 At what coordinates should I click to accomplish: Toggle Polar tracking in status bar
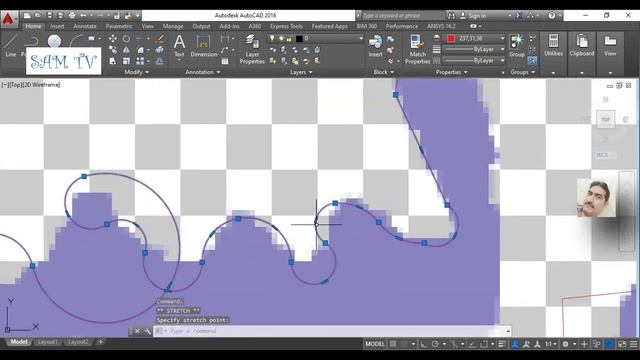click(435, 344)
